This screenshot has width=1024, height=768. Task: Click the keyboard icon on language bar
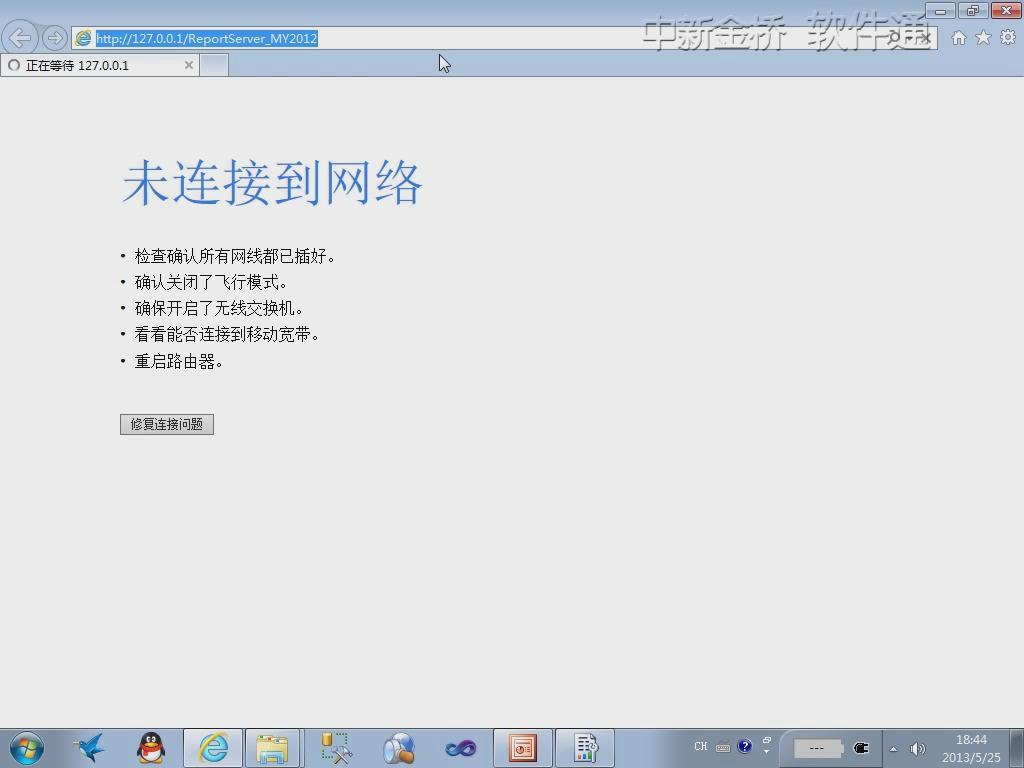723,747
